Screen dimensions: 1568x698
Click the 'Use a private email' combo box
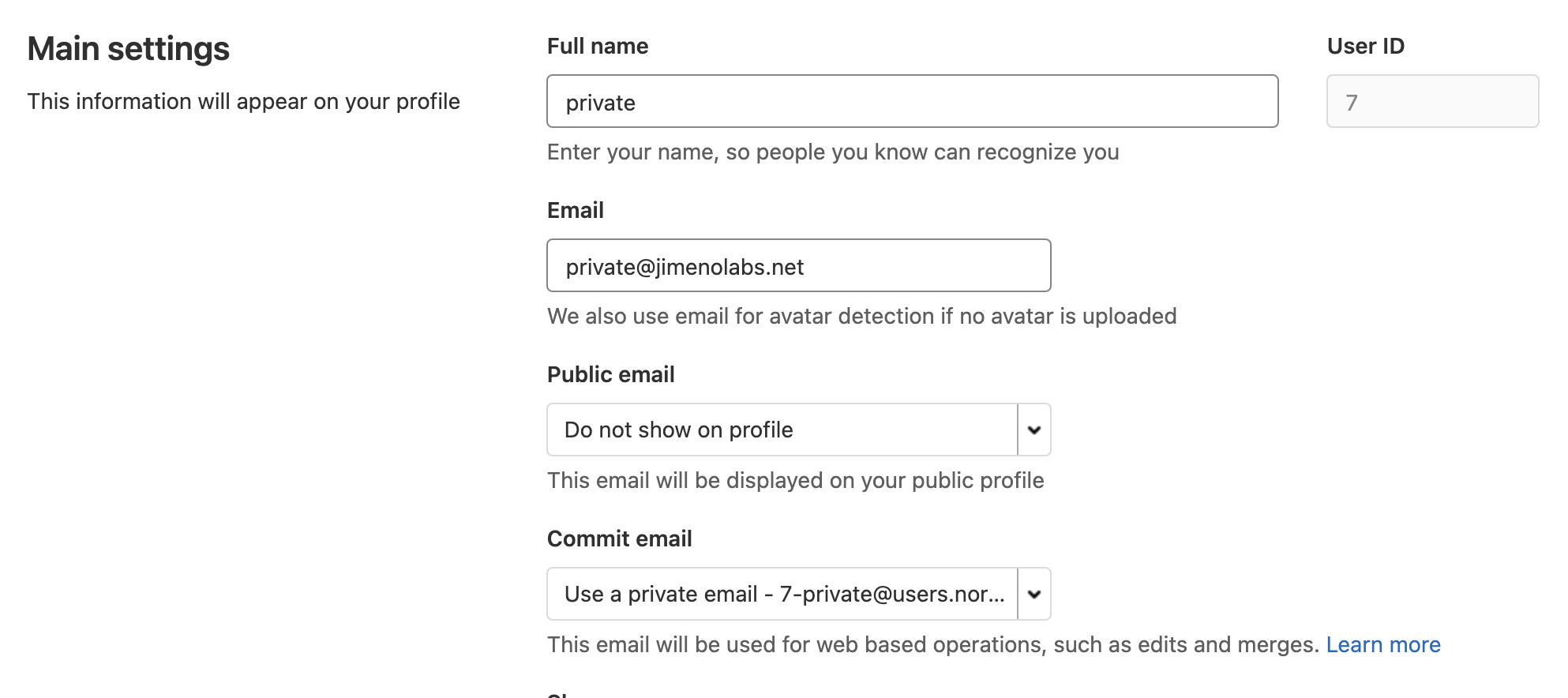tap(782, 594)
